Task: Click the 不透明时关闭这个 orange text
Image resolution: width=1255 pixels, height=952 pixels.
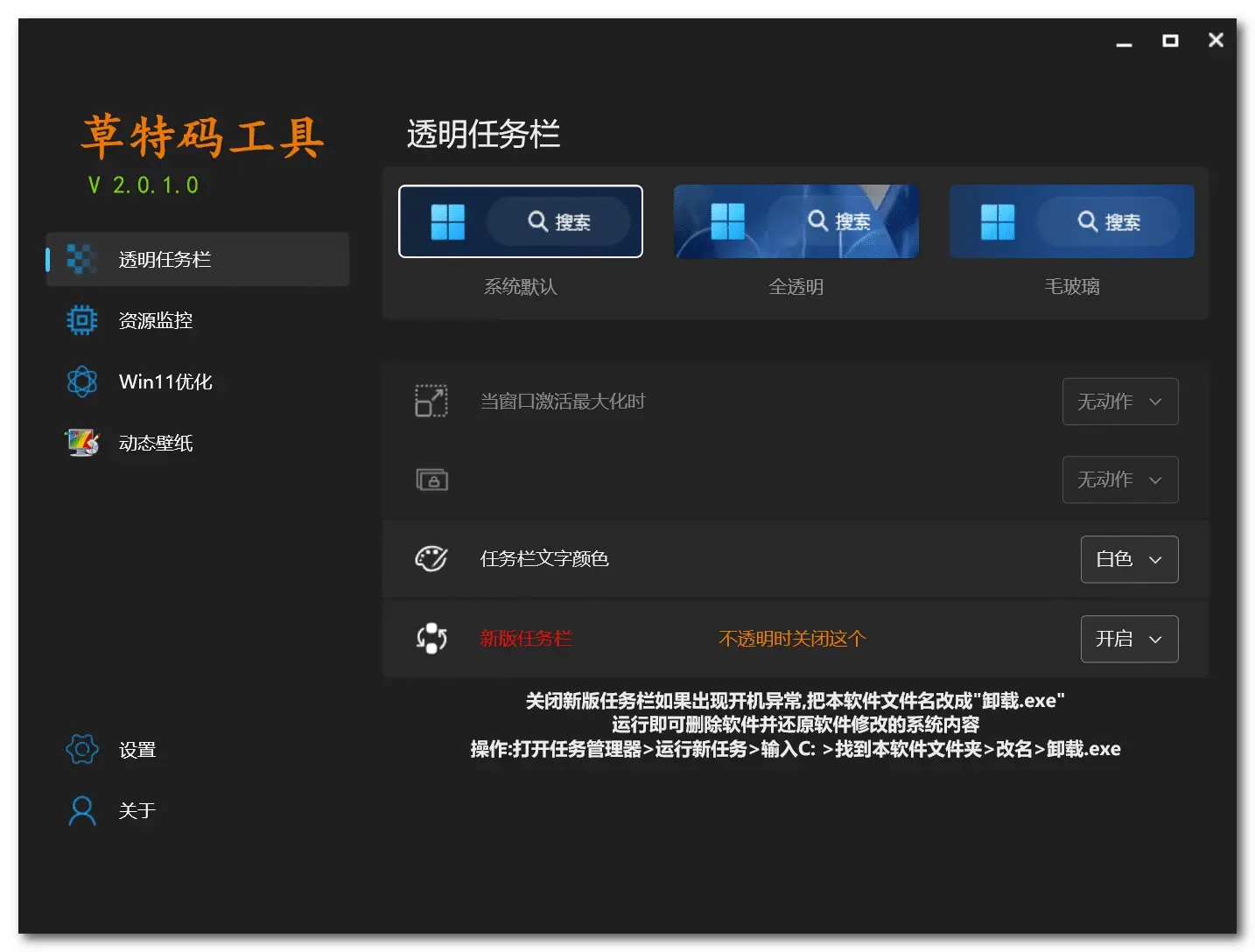Action: tap(792, 639)
